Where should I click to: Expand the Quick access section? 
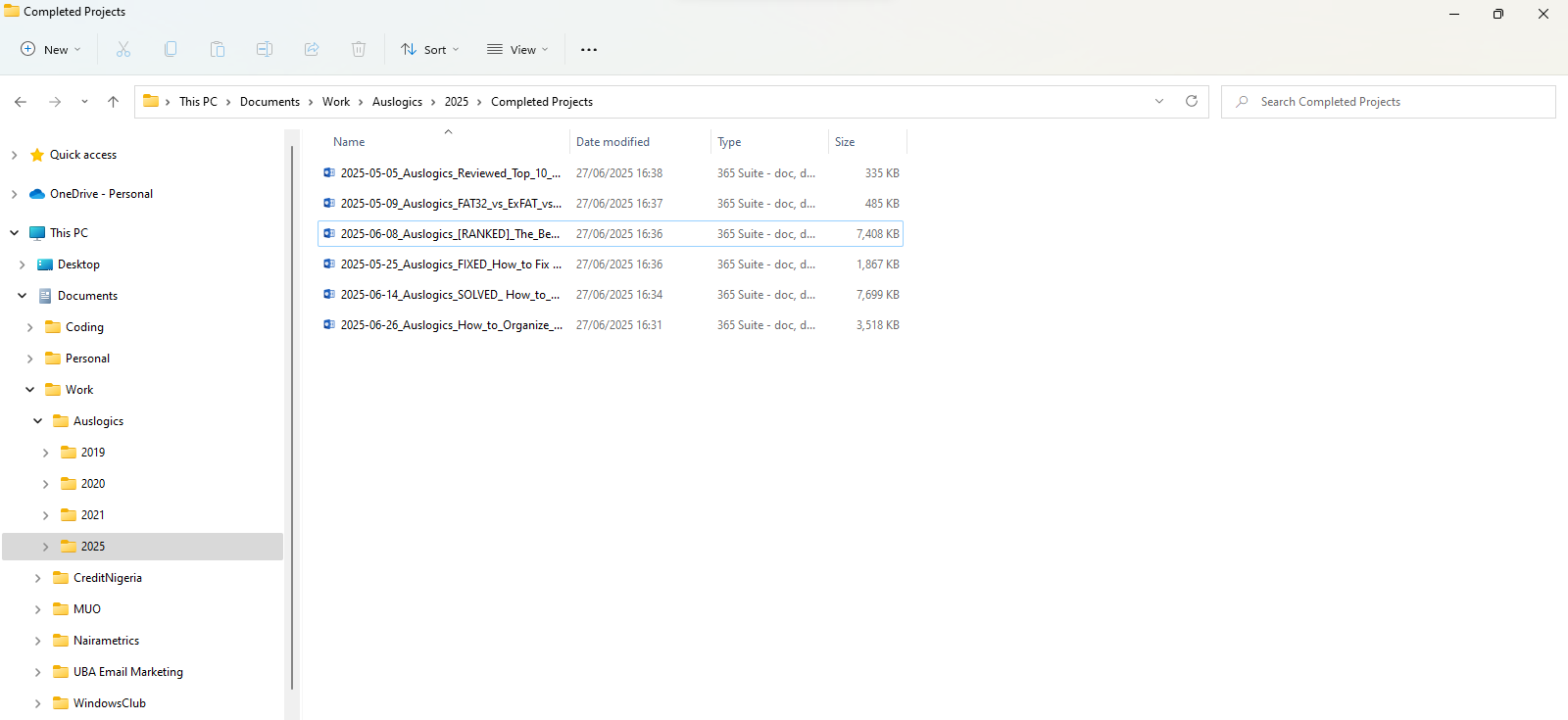[x=14, y=155]
